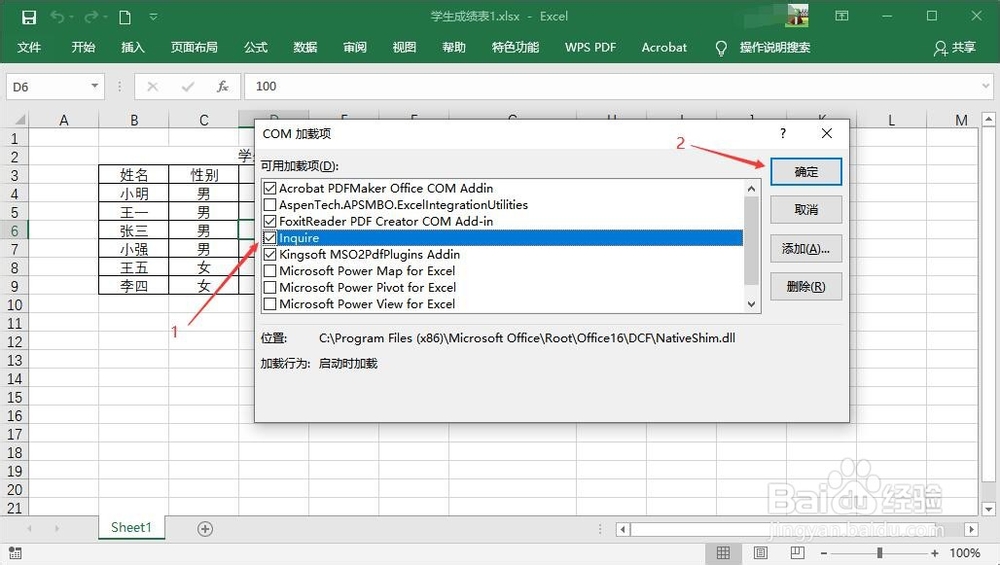Image resolution: width=1000 pixels, height=565 pixels.
Task: Click the help question mark in the COM dialog
Action: click(783, 133)
